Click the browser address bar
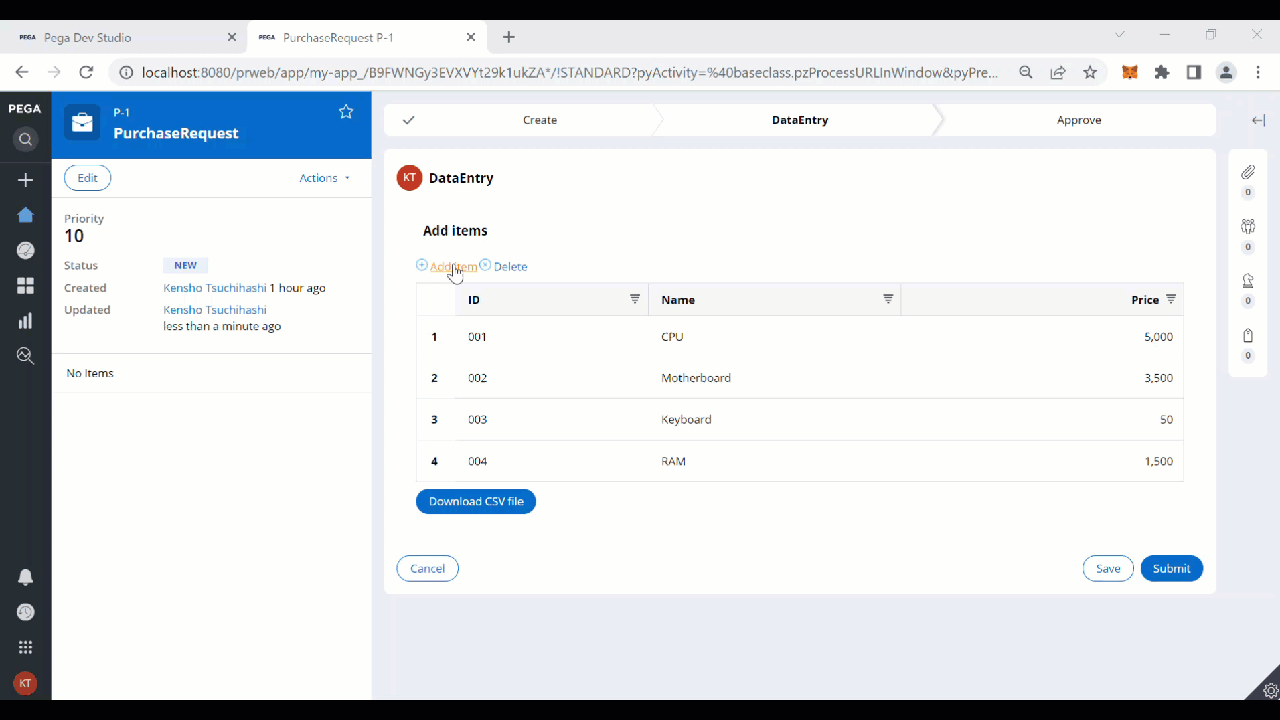The width and height of the screenshot is (1280, 720). [560, 72]
